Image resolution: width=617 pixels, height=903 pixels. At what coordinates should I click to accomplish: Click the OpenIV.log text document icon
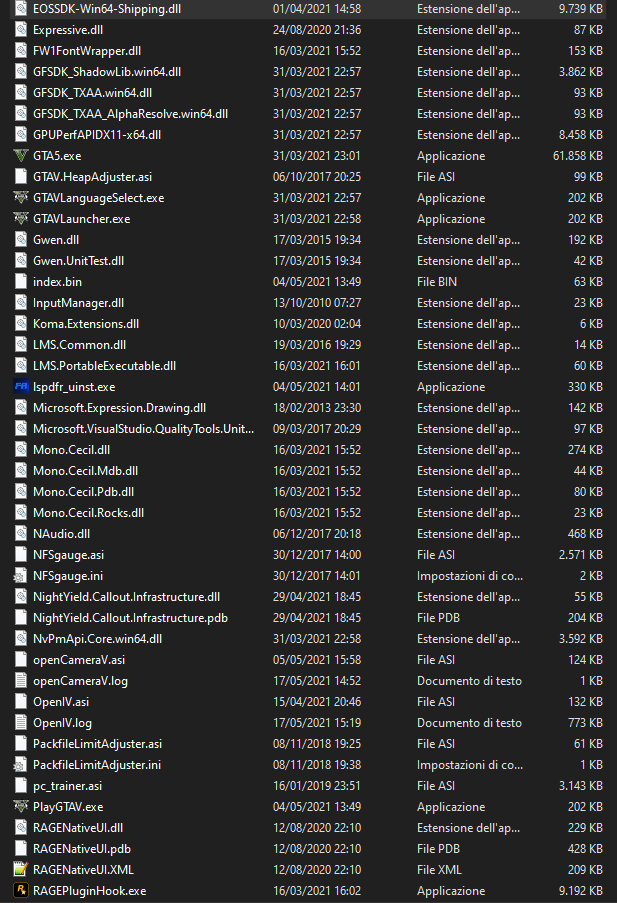point(21,723)
